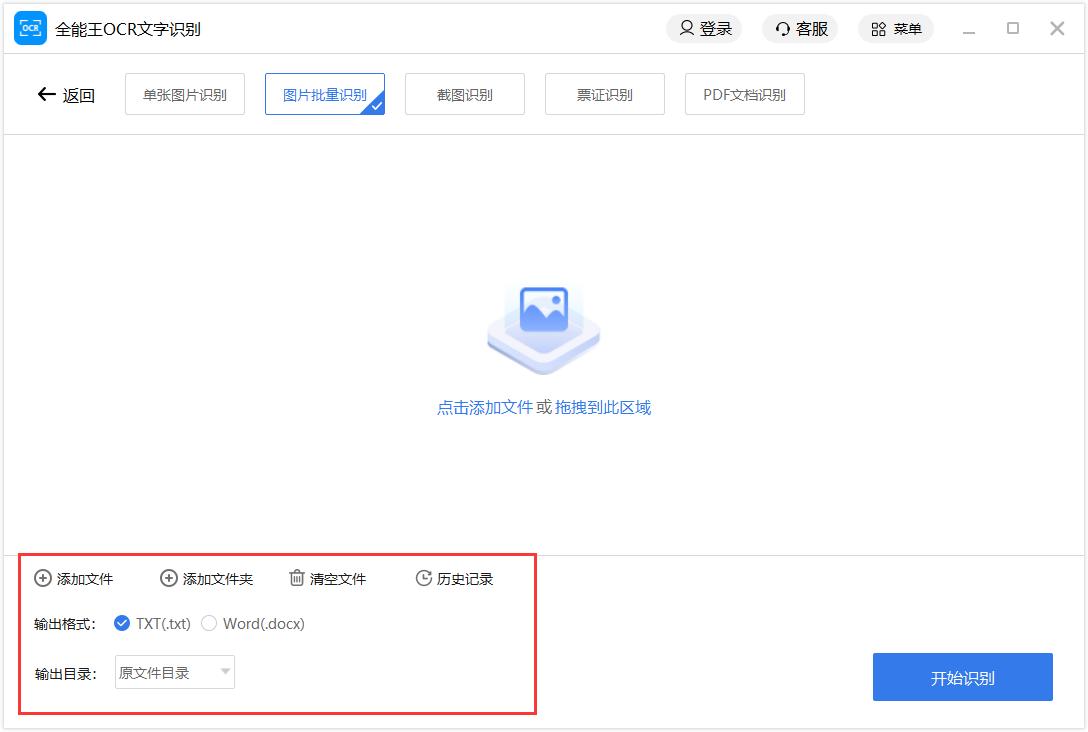The height and width of the screenshot is (732, 1088).
Task: Open history records clock icon
Action: [x=423, y=578]
